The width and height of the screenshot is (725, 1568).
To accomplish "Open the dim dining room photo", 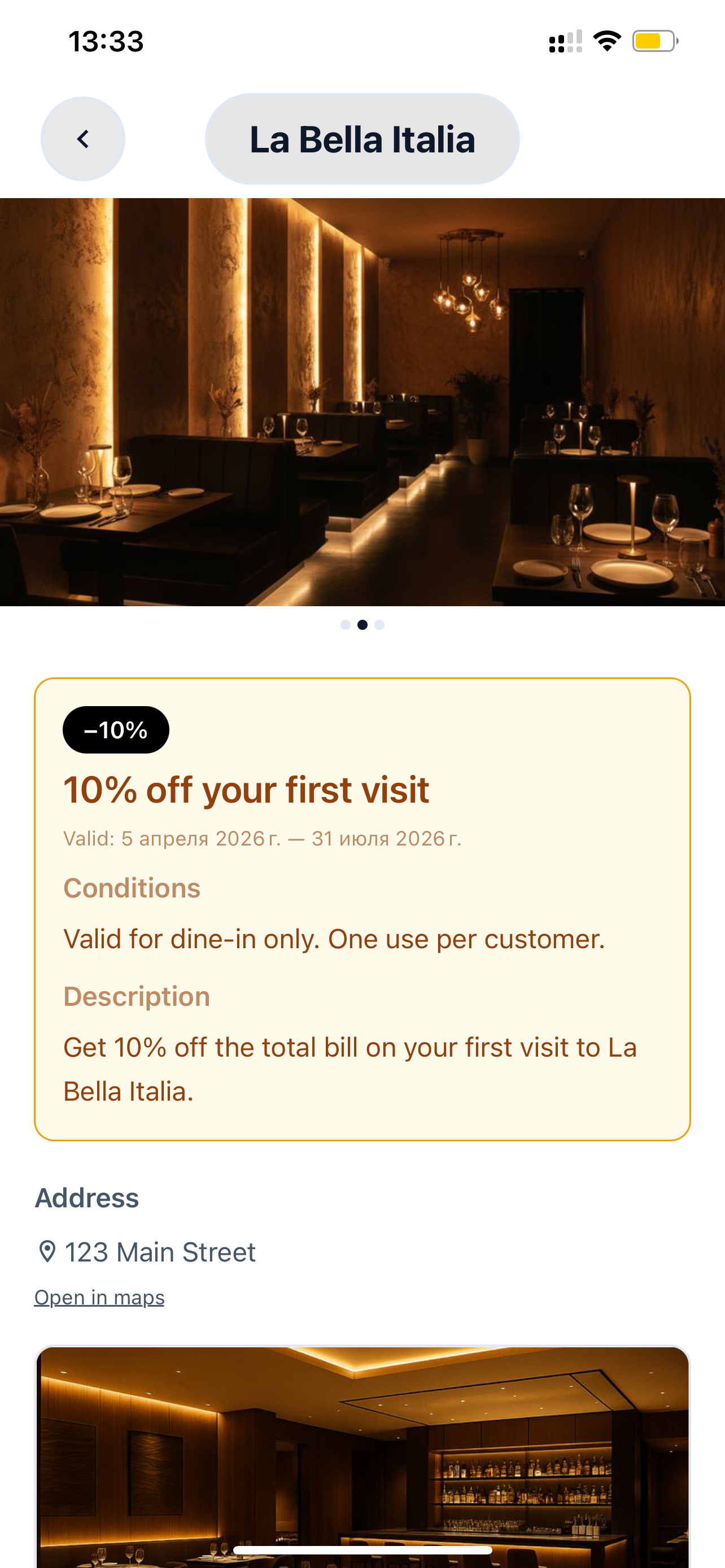I will point(362,402).
